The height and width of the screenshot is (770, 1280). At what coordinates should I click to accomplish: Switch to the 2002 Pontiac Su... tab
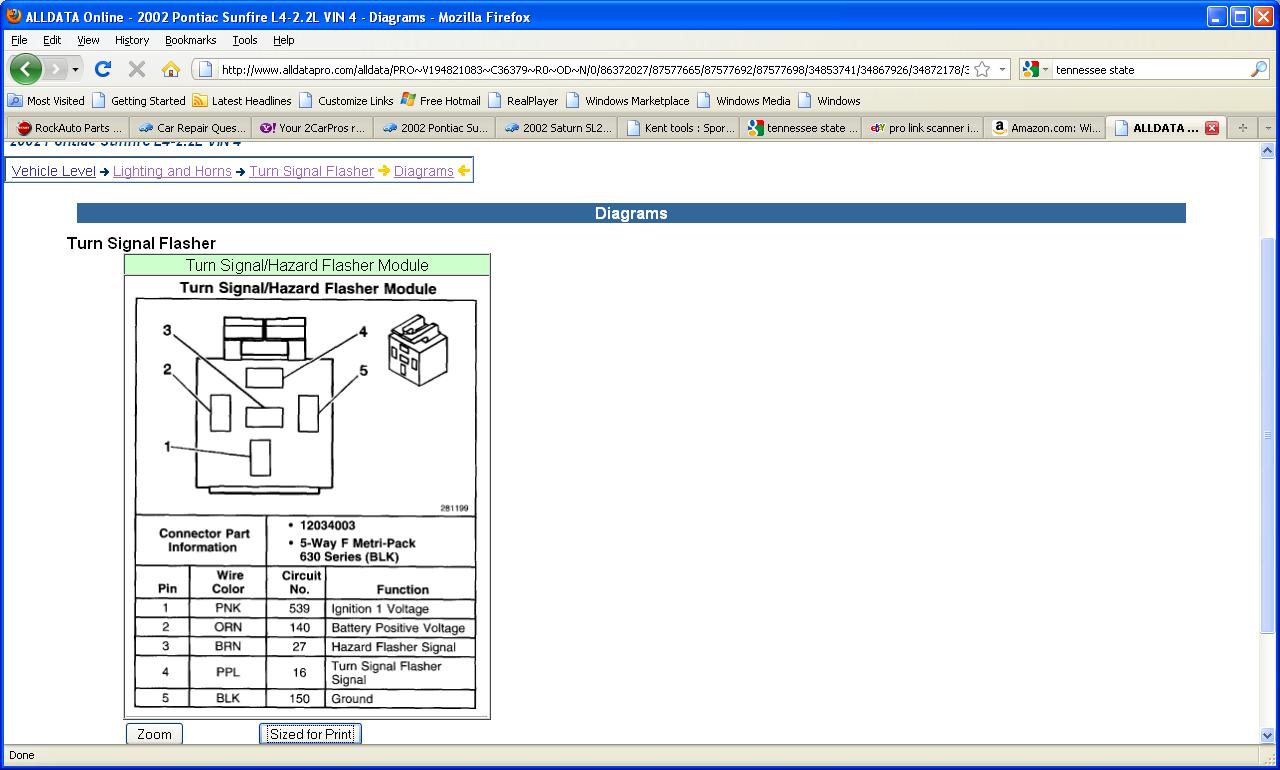pyautogui.click(x=434, y=128)
